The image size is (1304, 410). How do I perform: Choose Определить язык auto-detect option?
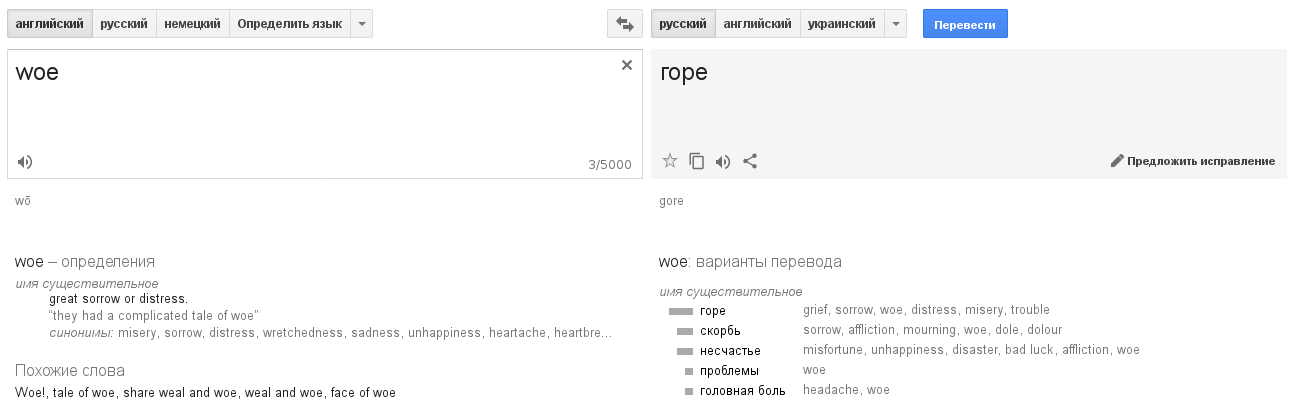click(289, 24)
